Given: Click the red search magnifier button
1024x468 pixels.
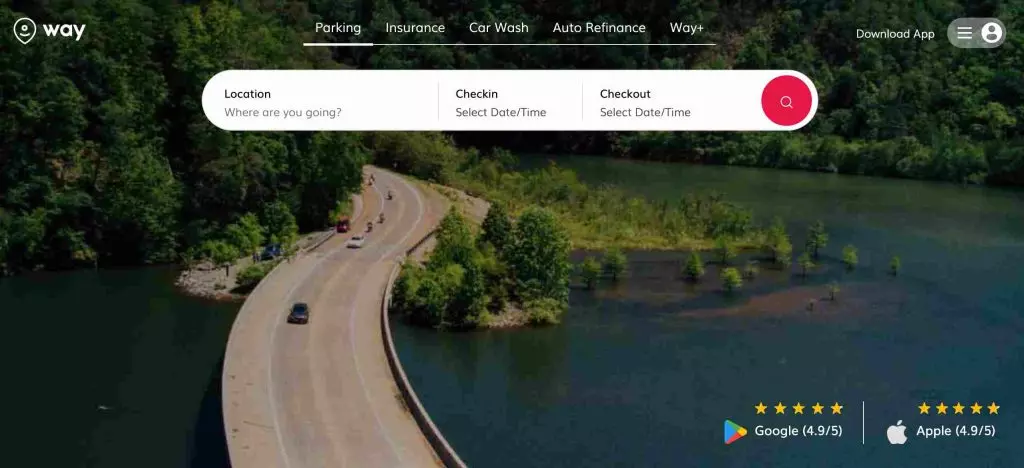Looking at the screenshot, I should [x=786, y=101].
